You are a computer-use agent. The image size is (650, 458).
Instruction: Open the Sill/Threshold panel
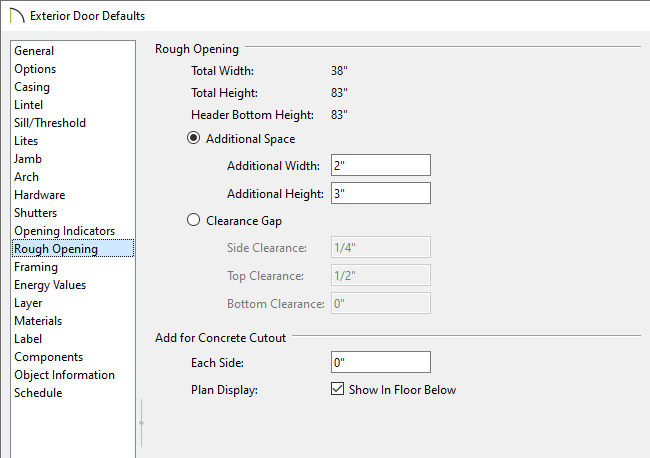(50, 123)
